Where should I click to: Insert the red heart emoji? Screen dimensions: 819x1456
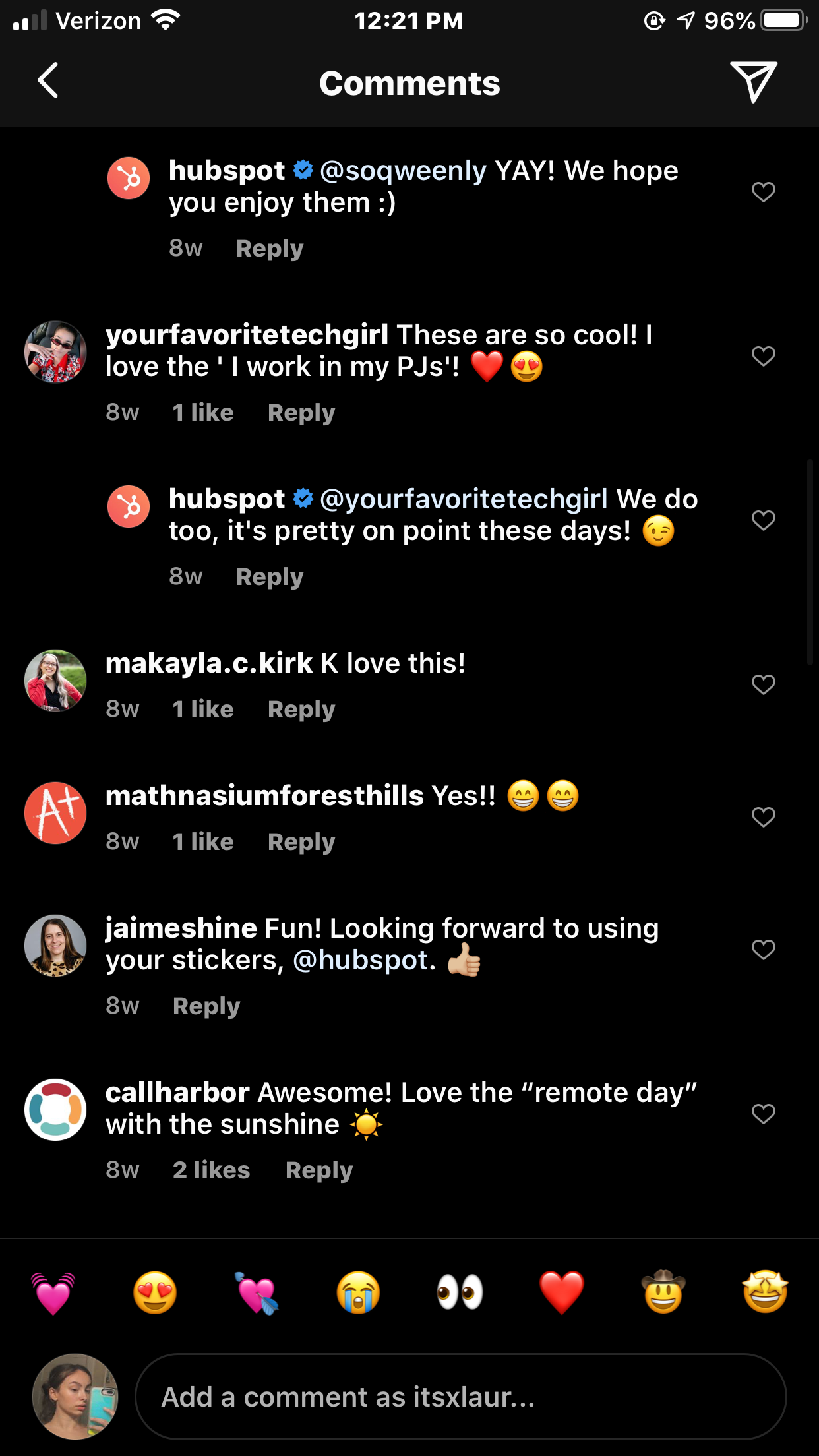click(562, 1292)
